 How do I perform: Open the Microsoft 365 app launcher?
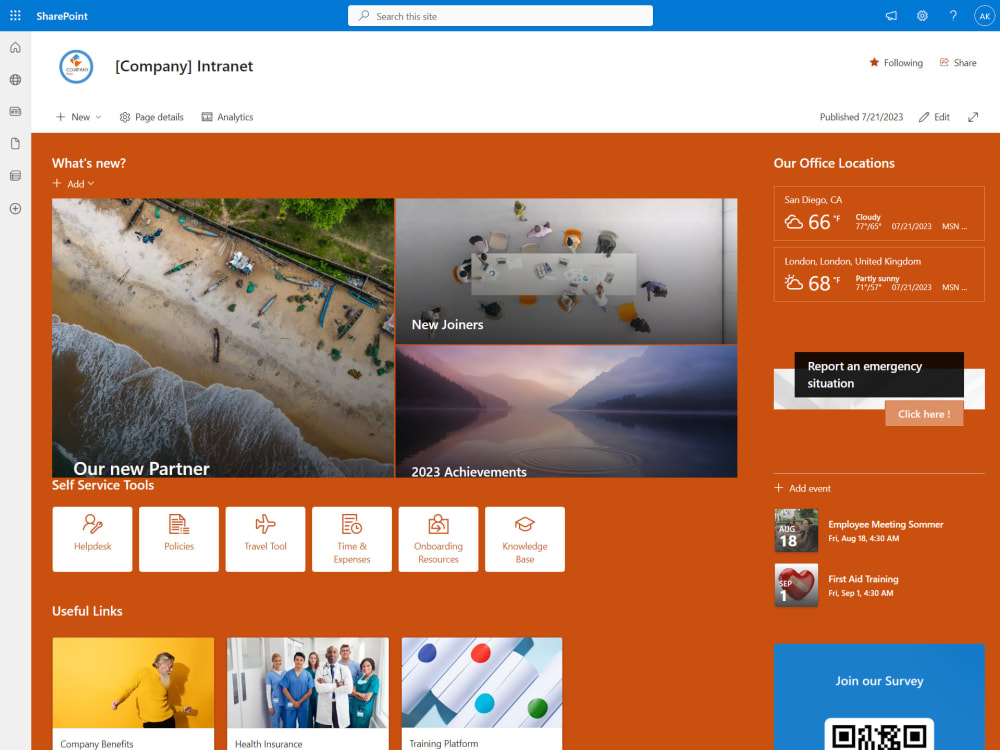[x=14, y=15]
